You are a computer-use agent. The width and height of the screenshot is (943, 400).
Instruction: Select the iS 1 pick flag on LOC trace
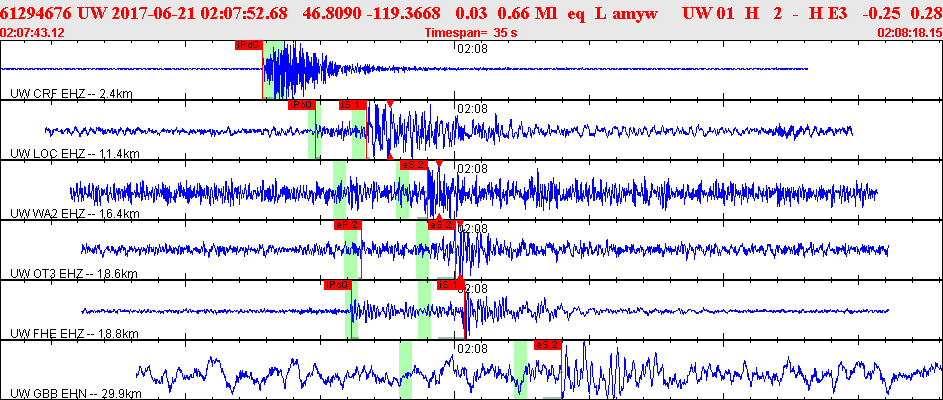point(352,105)
